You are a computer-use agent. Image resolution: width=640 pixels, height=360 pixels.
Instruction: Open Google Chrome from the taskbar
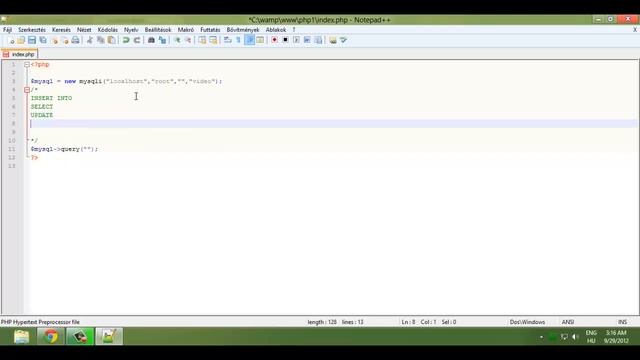click(51, 337)
